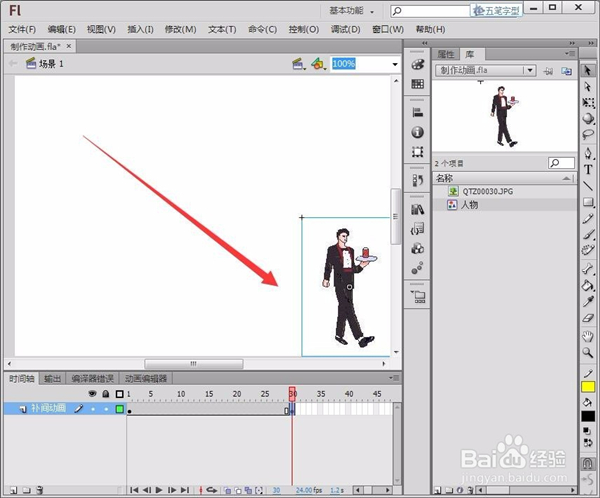Click the Edit Scene clapperboard icon

298,64
